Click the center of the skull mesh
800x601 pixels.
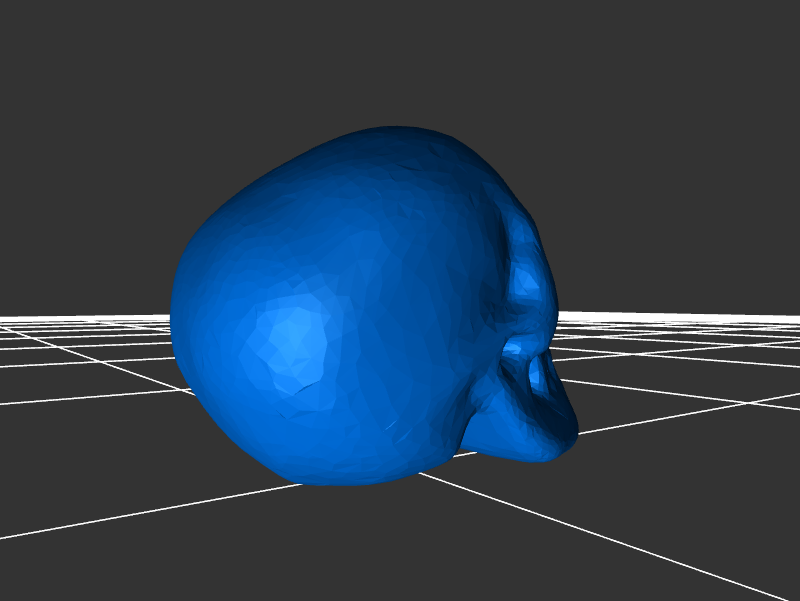pos(370,310)
